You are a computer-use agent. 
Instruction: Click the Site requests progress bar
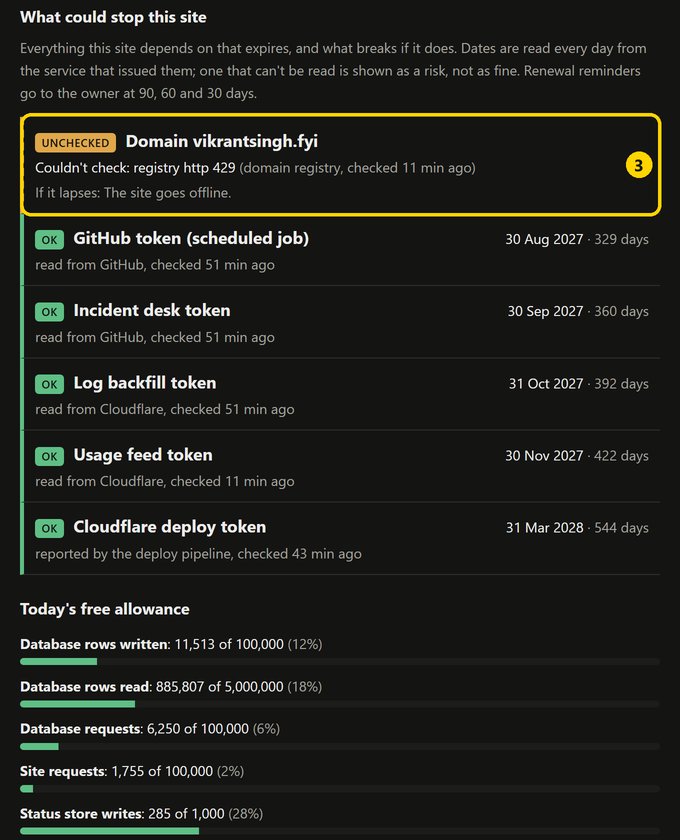pos(340,789)
